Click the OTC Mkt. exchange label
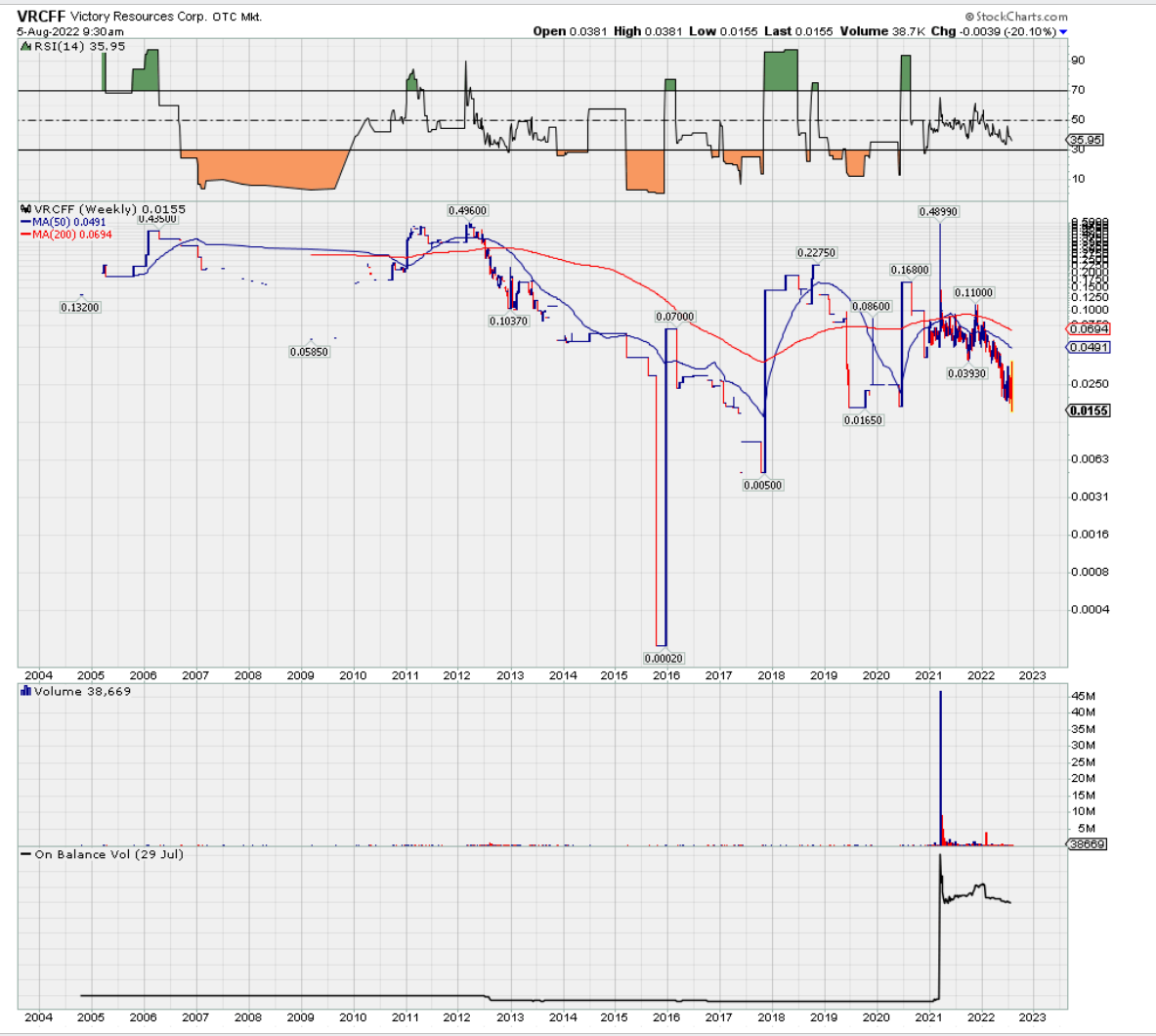1156x1036 pixels. [x=236, y=17]
